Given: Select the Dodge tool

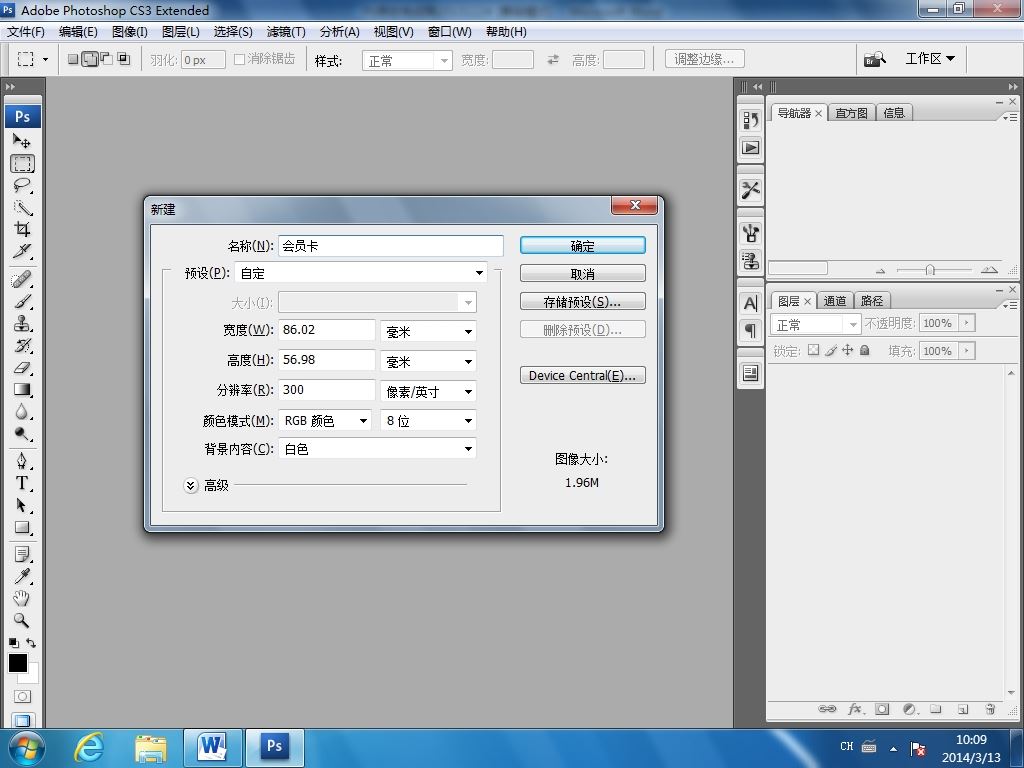Looking at the screenshot, I should click(22, 434).
